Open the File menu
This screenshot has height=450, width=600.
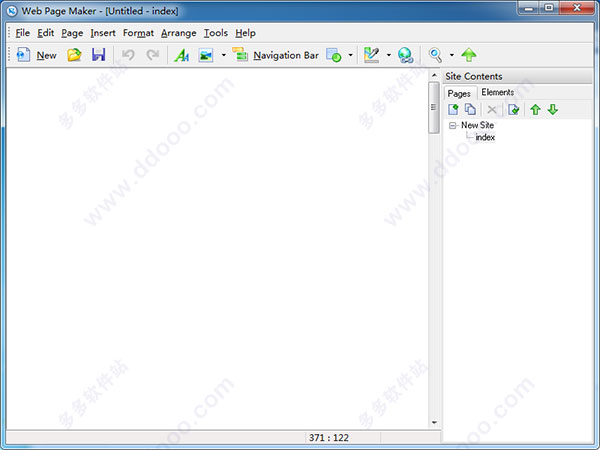tap(23, 33)
